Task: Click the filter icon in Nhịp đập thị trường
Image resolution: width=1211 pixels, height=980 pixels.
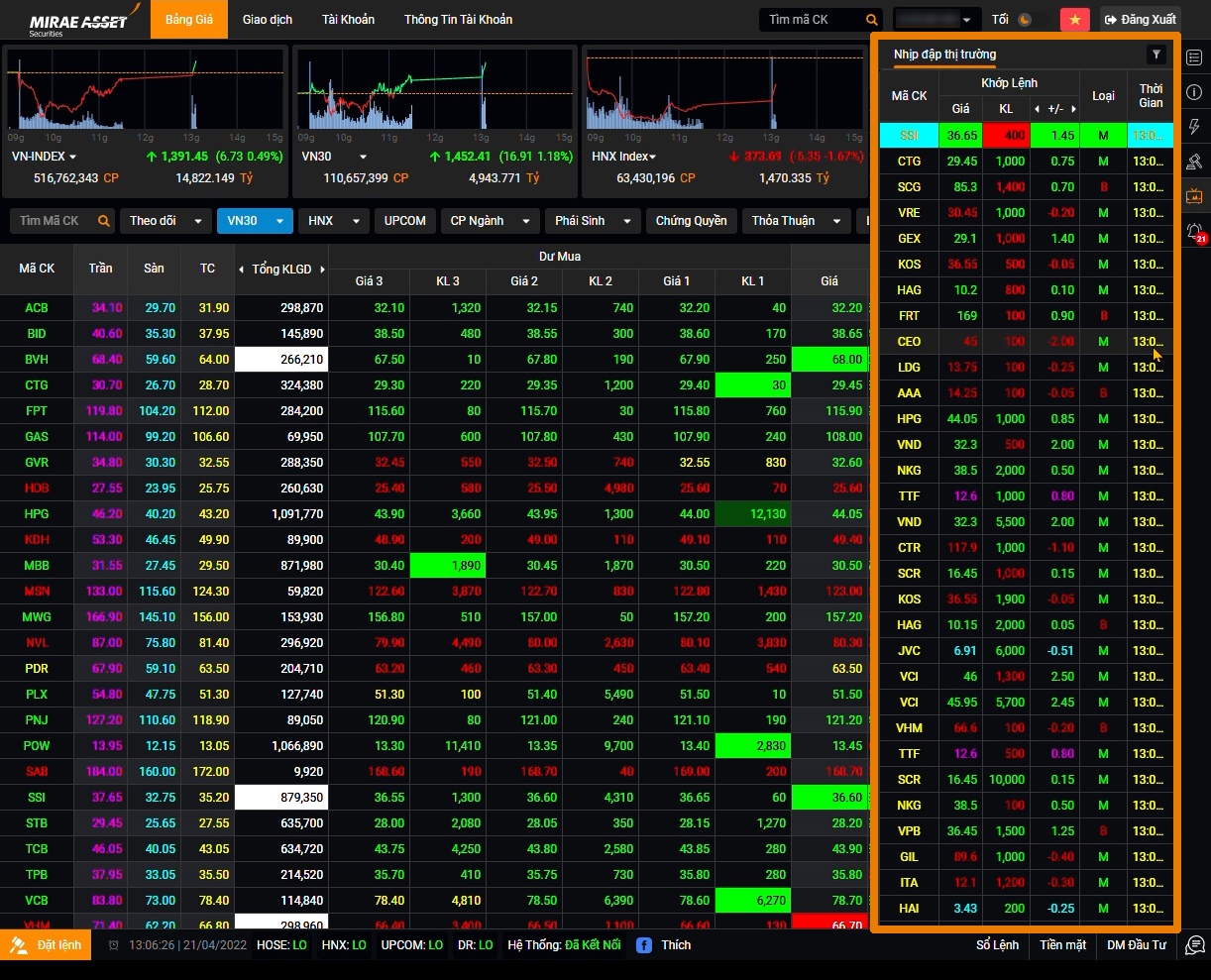Action: tap(1156, 54)
